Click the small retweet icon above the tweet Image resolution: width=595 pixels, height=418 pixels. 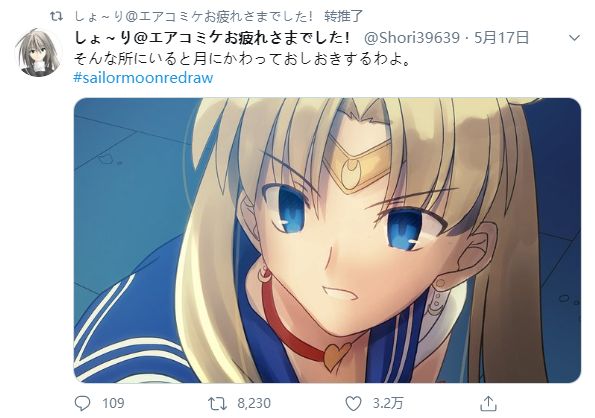point(57,16)
